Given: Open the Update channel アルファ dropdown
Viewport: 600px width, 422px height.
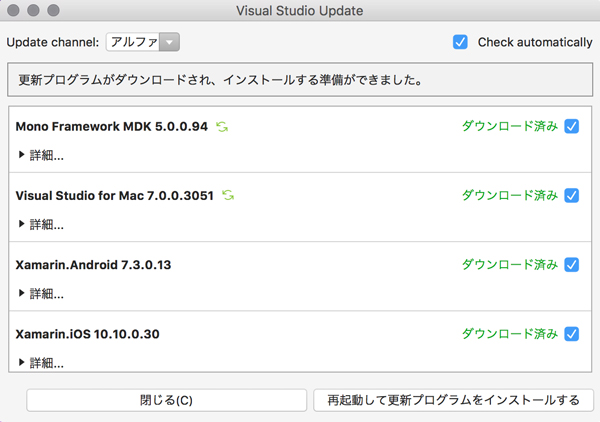Looking at the screenshot, I should click(x=143, y=42).
